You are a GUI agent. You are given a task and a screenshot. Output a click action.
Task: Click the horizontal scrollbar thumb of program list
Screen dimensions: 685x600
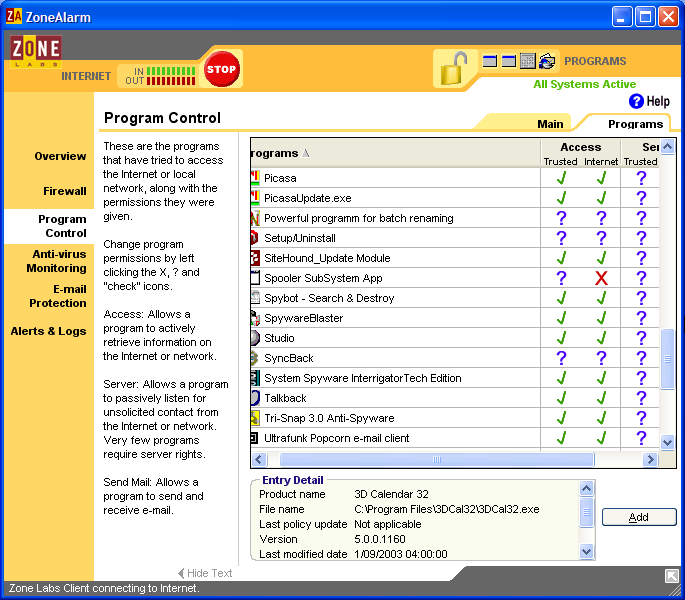tap(437, 459)
